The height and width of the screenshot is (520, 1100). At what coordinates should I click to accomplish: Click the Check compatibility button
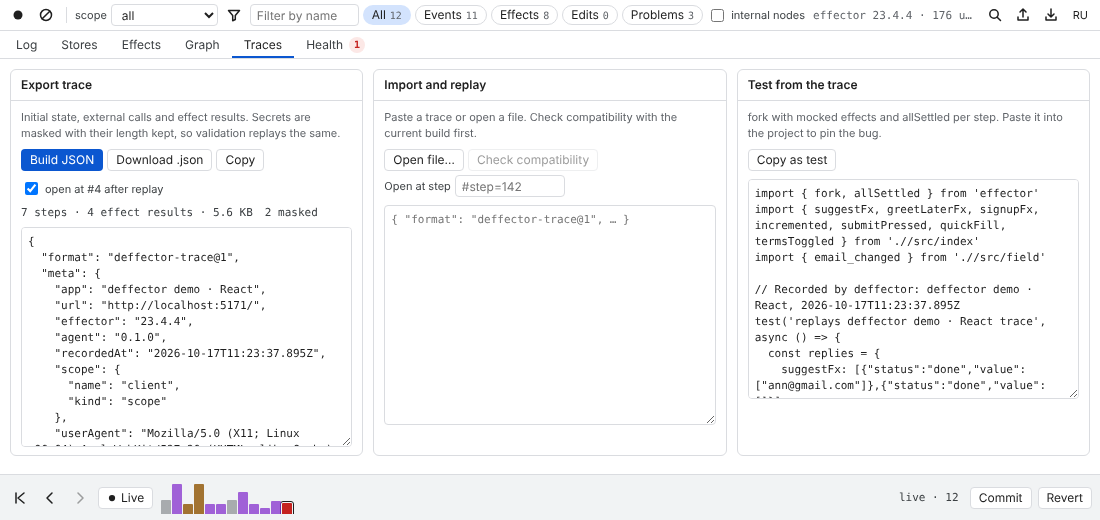pyautogui.click(x=533, y=160)
